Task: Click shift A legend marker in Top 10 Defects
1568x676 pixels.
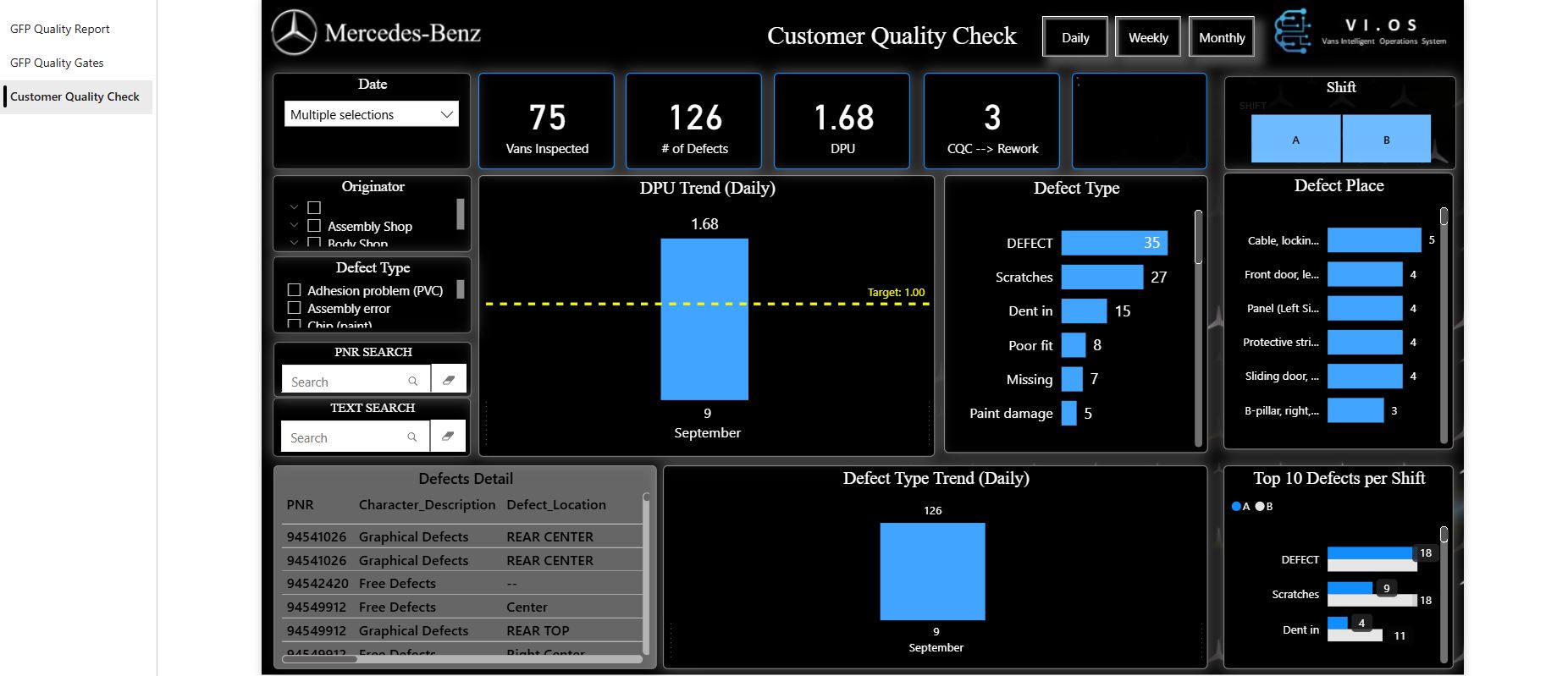Action: 1236,506
